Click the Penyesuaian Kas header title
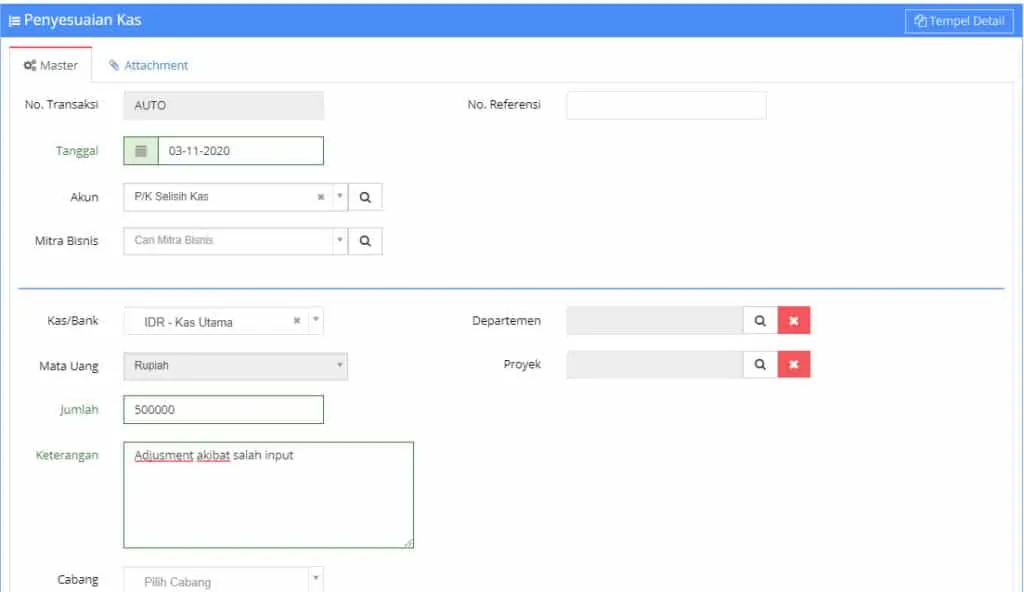The height and width of the screenshot is (592, 1024). (82, 20)
